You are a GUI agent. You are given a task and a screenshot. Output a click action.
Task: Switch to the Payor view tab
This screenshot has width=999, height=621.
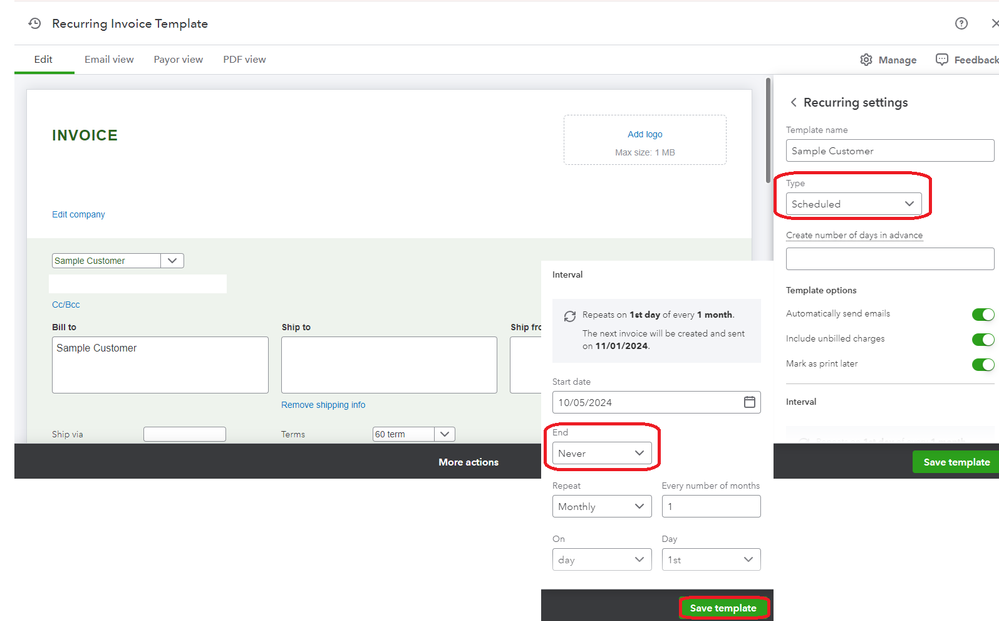[178, 59]
